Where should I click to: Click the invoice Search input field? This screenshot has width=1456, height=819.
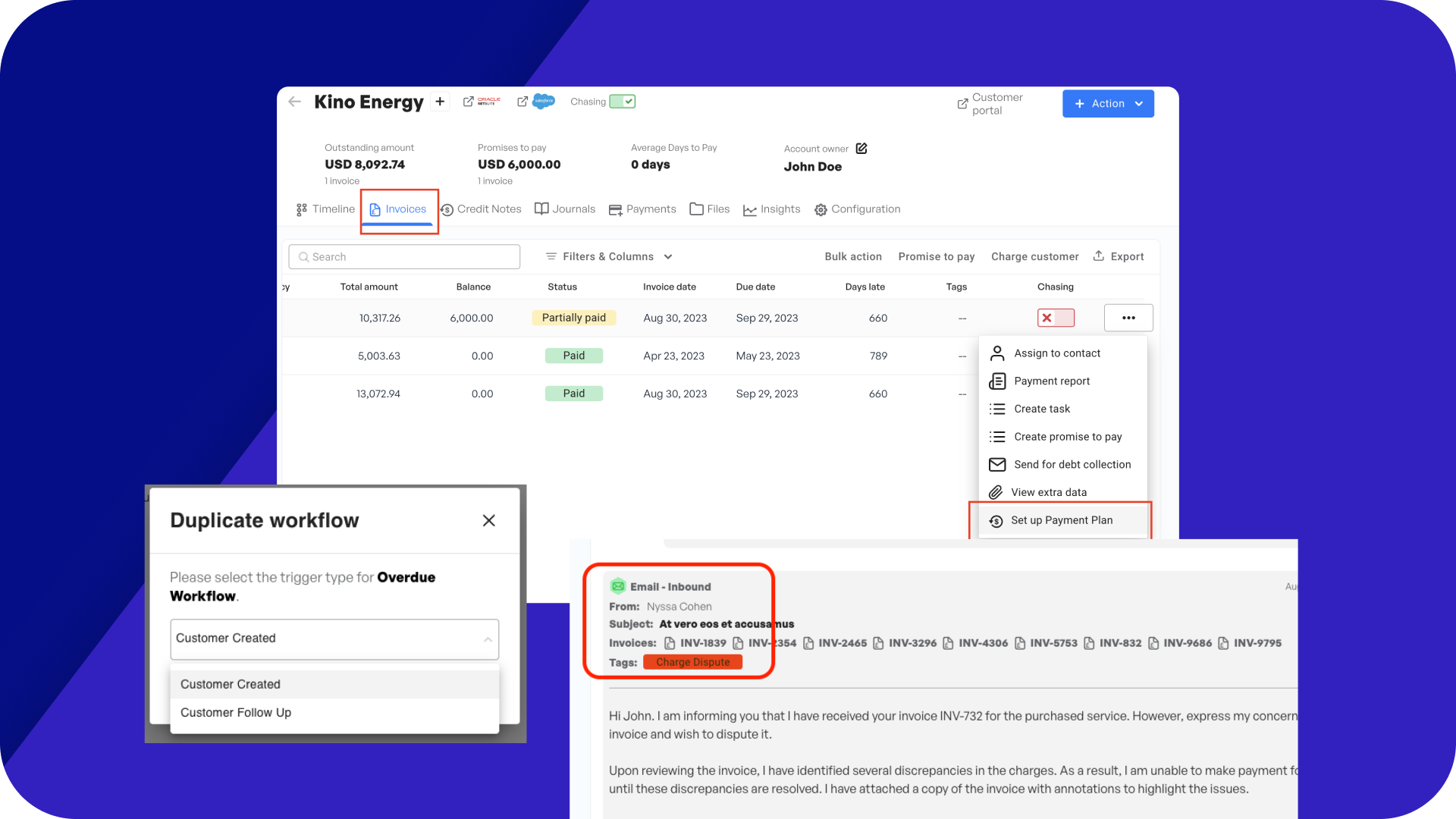(x=404, y=257)
